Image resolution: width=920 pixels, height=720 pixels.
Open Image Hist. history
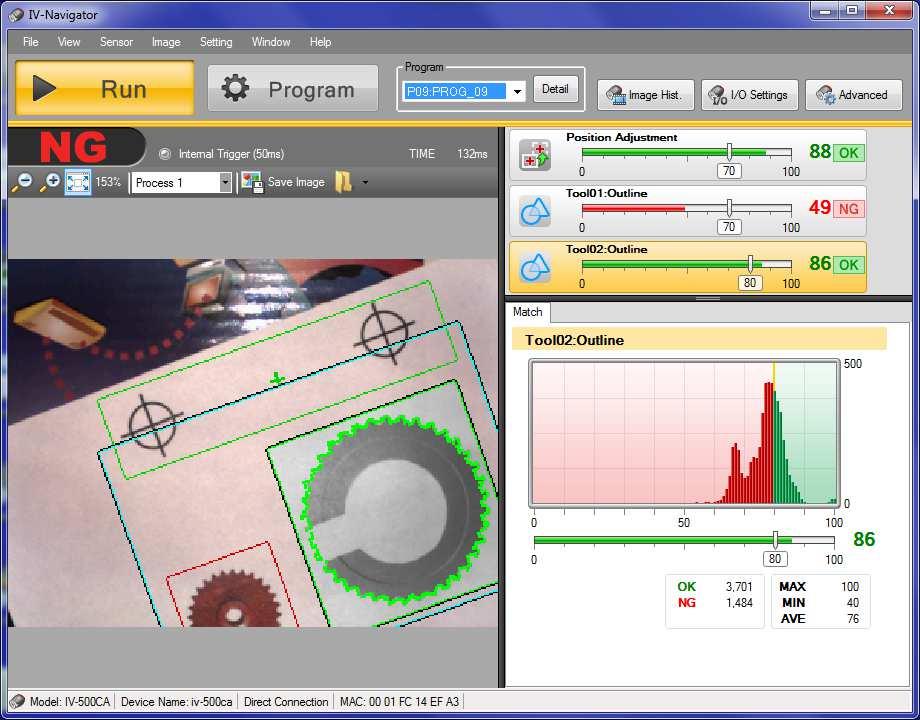point(645,95)
